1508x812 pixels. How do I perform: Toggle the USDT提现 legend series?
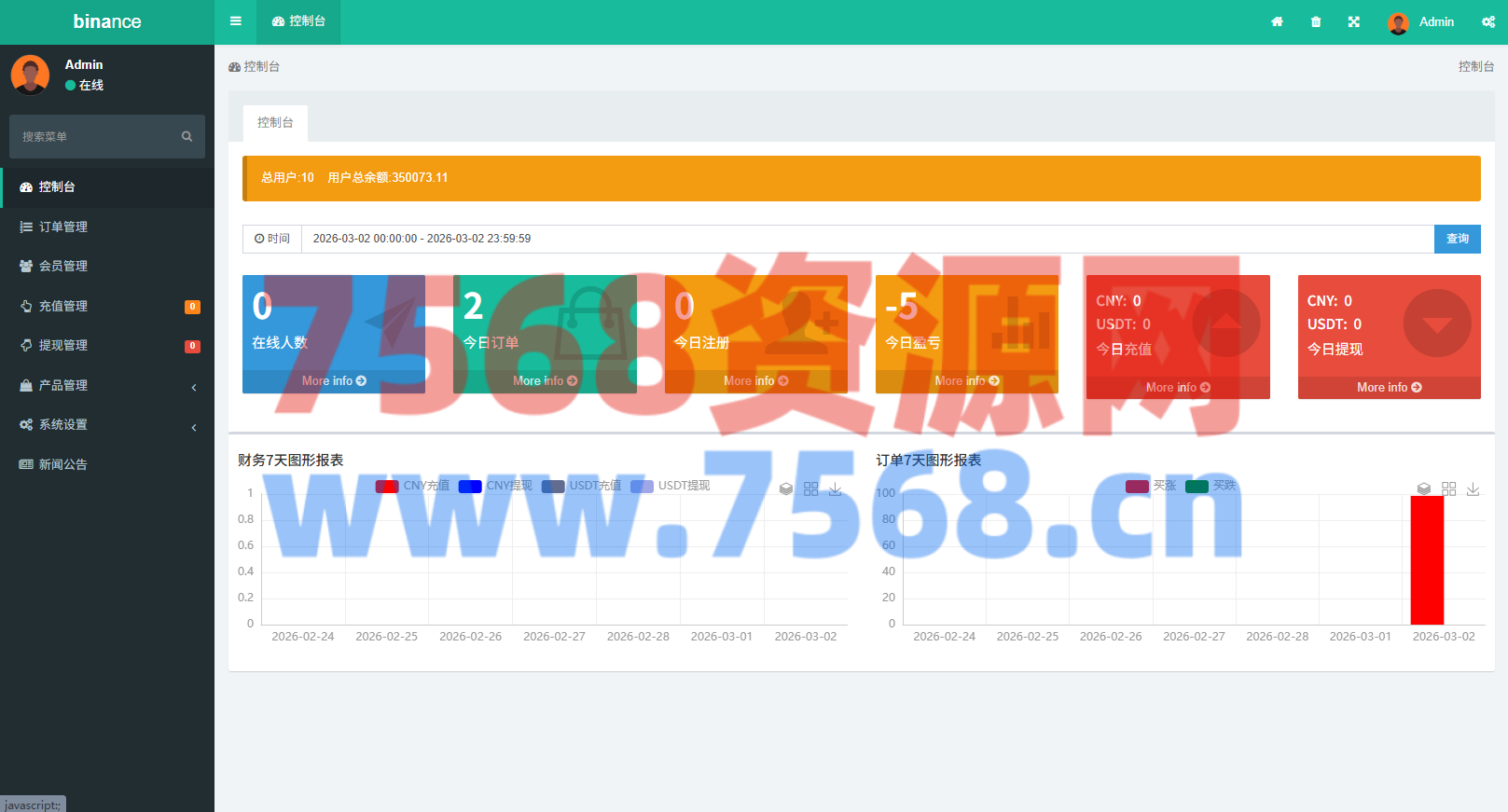coord(670,486)
